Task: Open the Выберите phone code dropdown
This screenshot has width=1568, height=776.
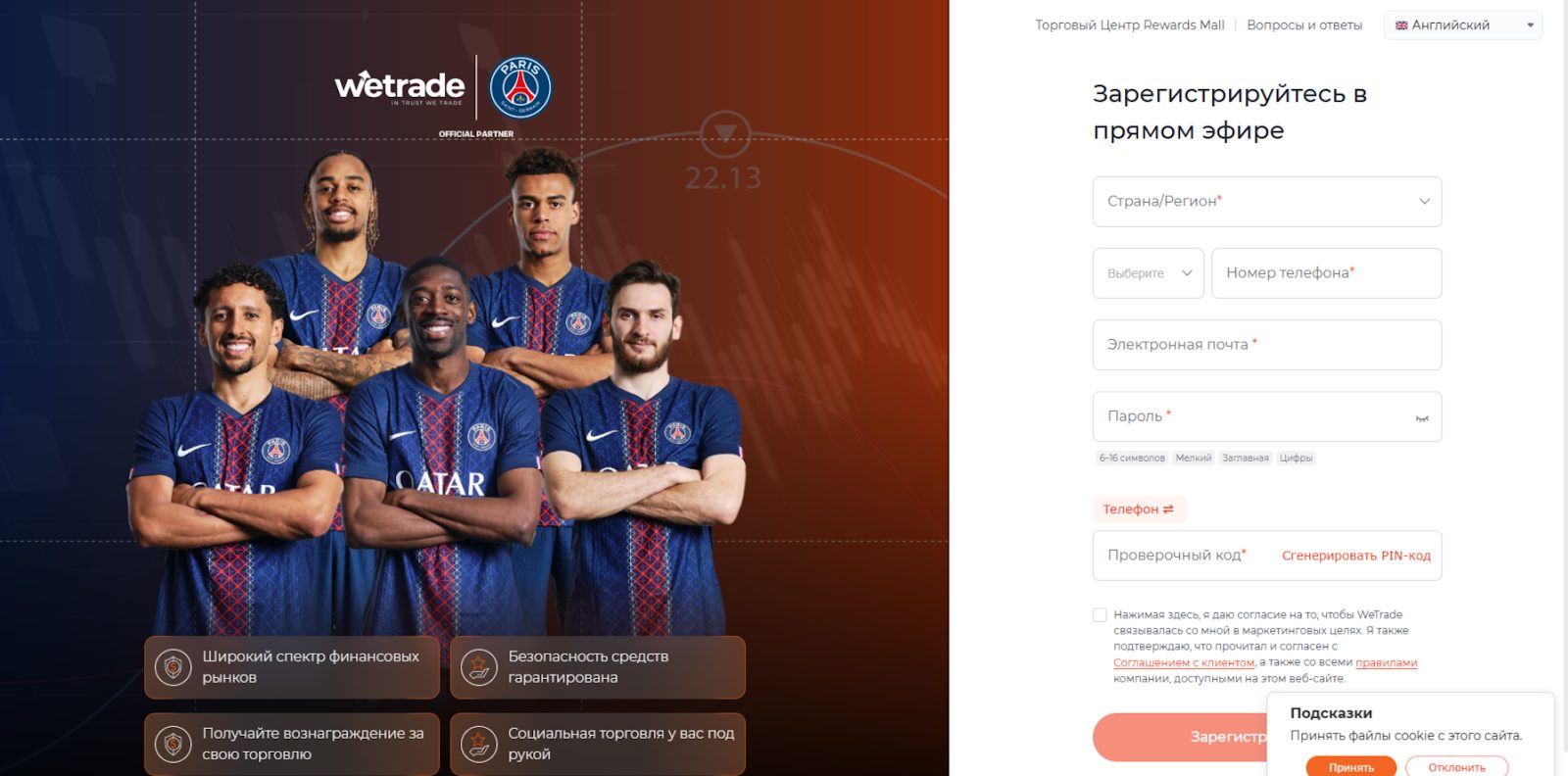Action: click(1149, 273)
